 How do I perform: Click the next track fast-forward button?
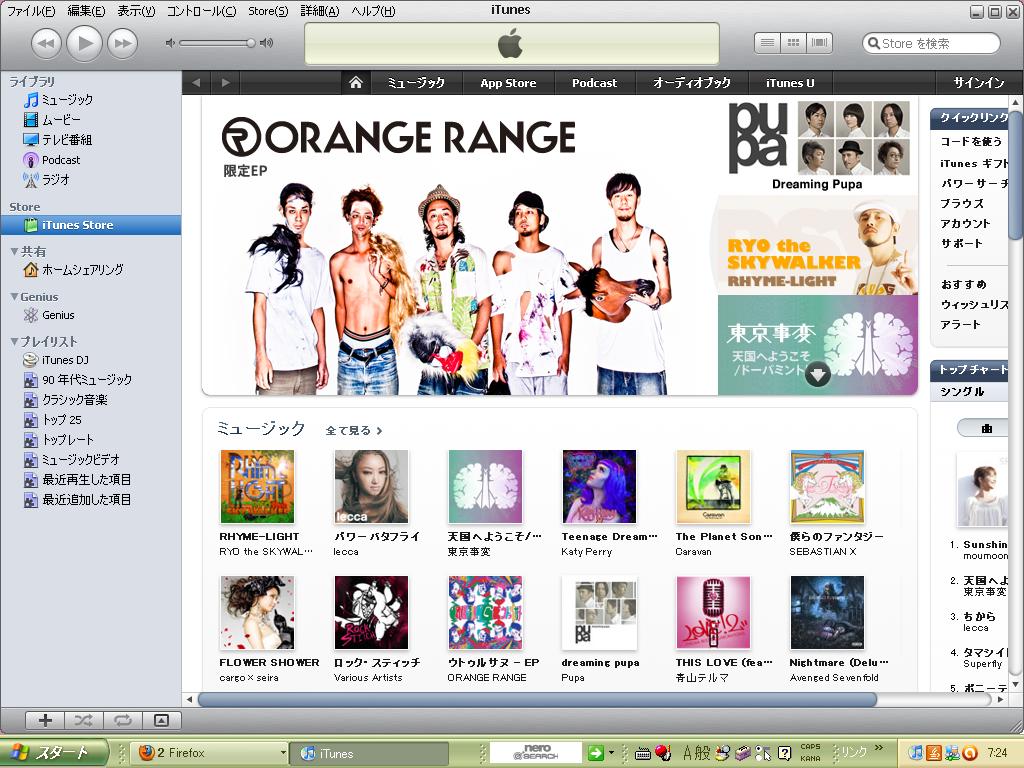click(123, 44)
